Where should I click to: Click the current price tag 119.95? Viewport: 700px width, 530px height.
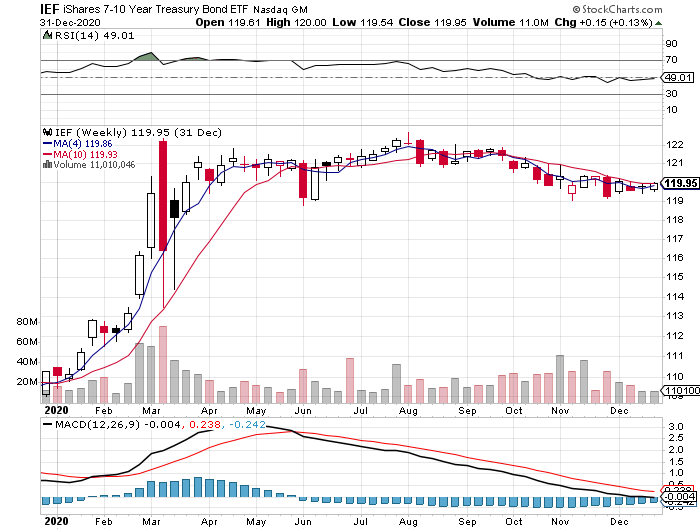681,183
